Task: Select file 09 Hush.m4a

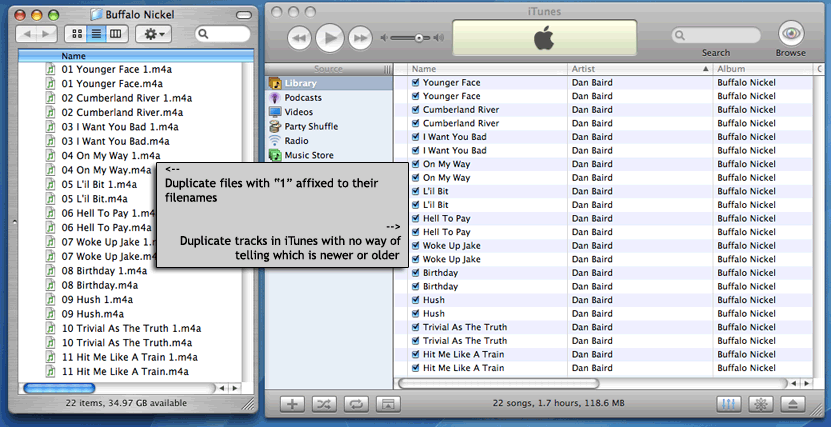Action: pos(93,314)
